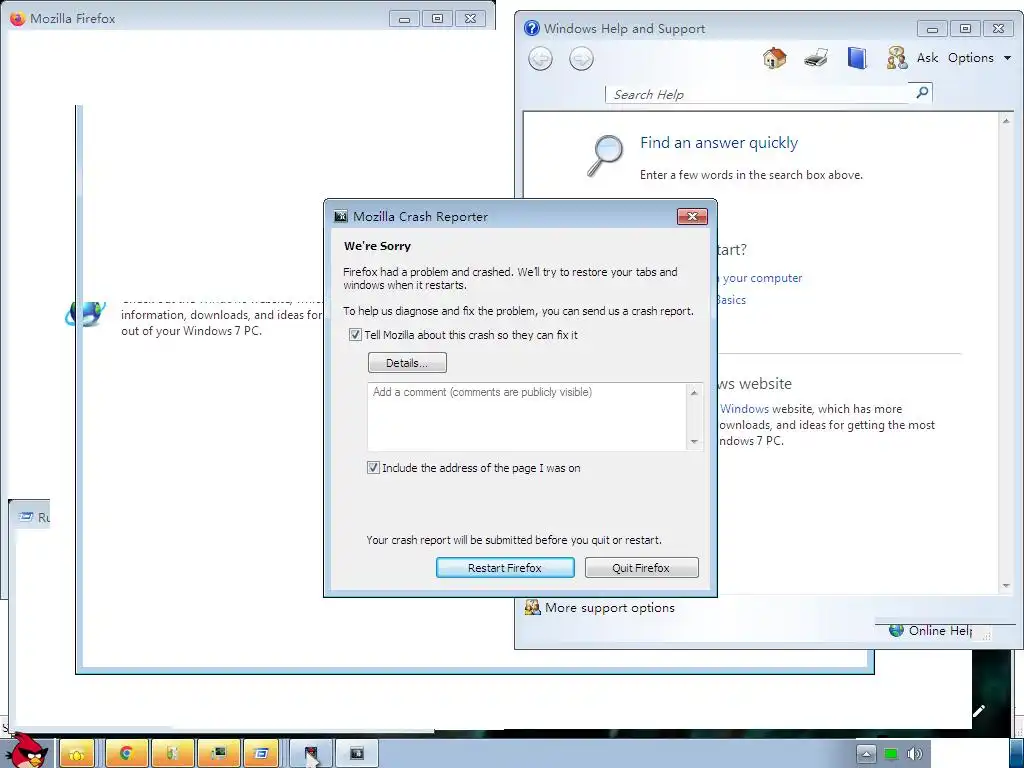Open 'More support options' link
This screenshot has width=1024, height=768.
tap(609, 607)
